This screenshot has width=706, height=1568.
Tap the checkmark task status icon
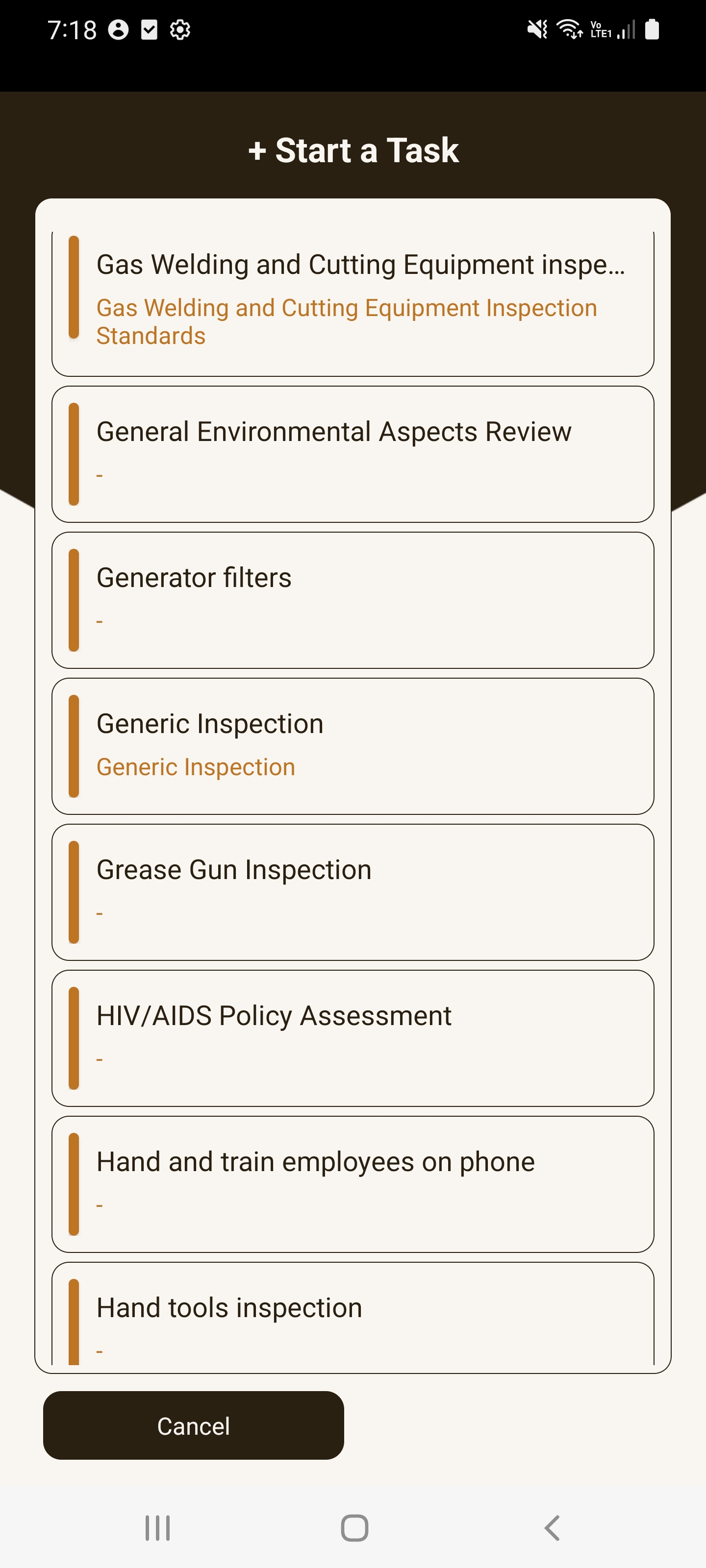[149, 30]
